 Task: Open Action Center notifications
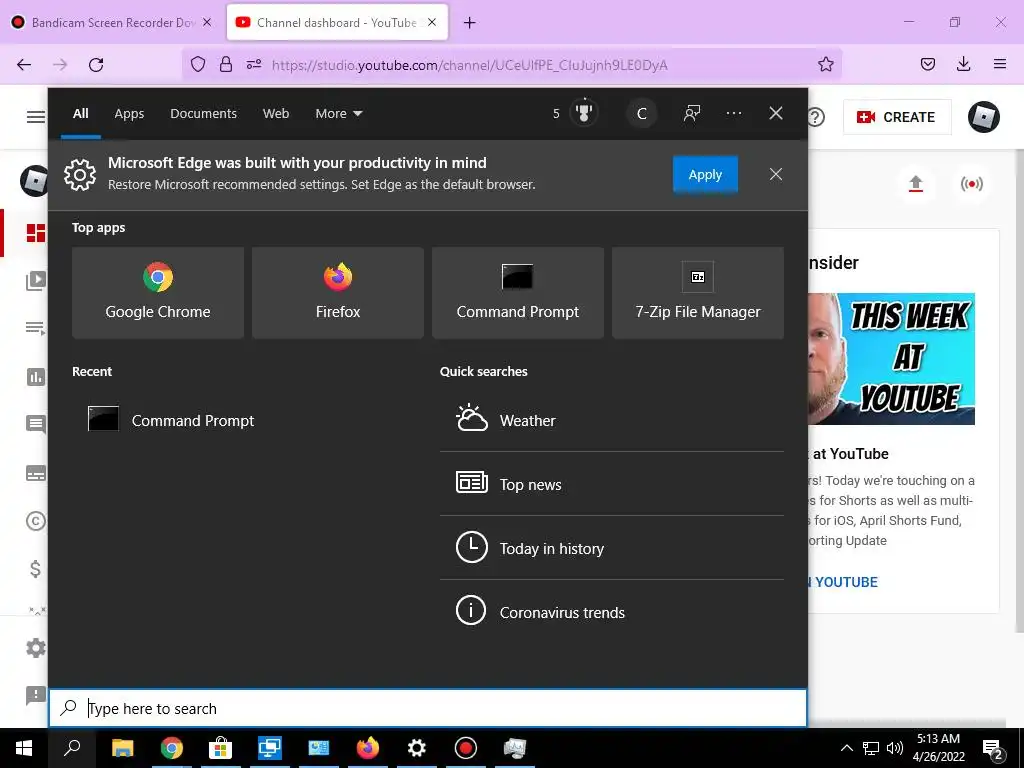993,749
